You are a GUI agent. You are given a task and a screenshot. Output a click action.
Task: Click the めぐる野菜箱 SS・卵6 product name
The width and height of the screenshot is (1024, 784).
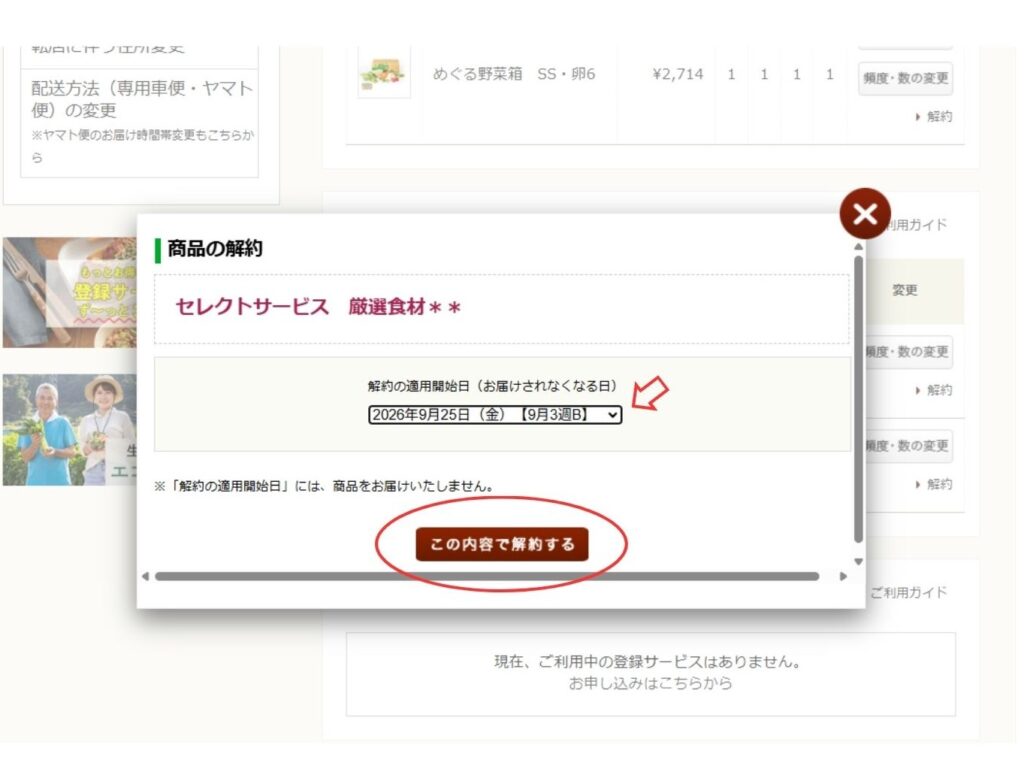coord(513,74)
